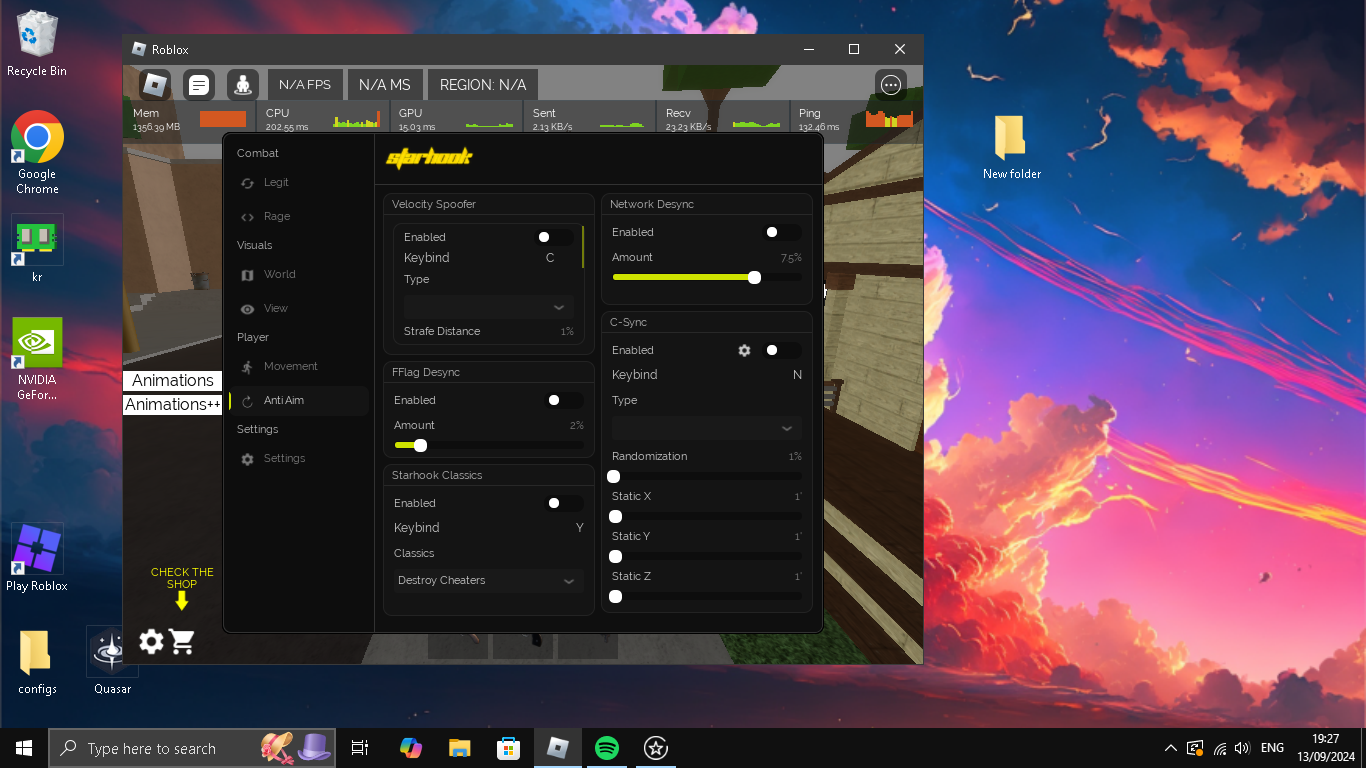Open File Explorer from taskbar
Viewport: 1366px width, 768px height.
click(459, 748)
